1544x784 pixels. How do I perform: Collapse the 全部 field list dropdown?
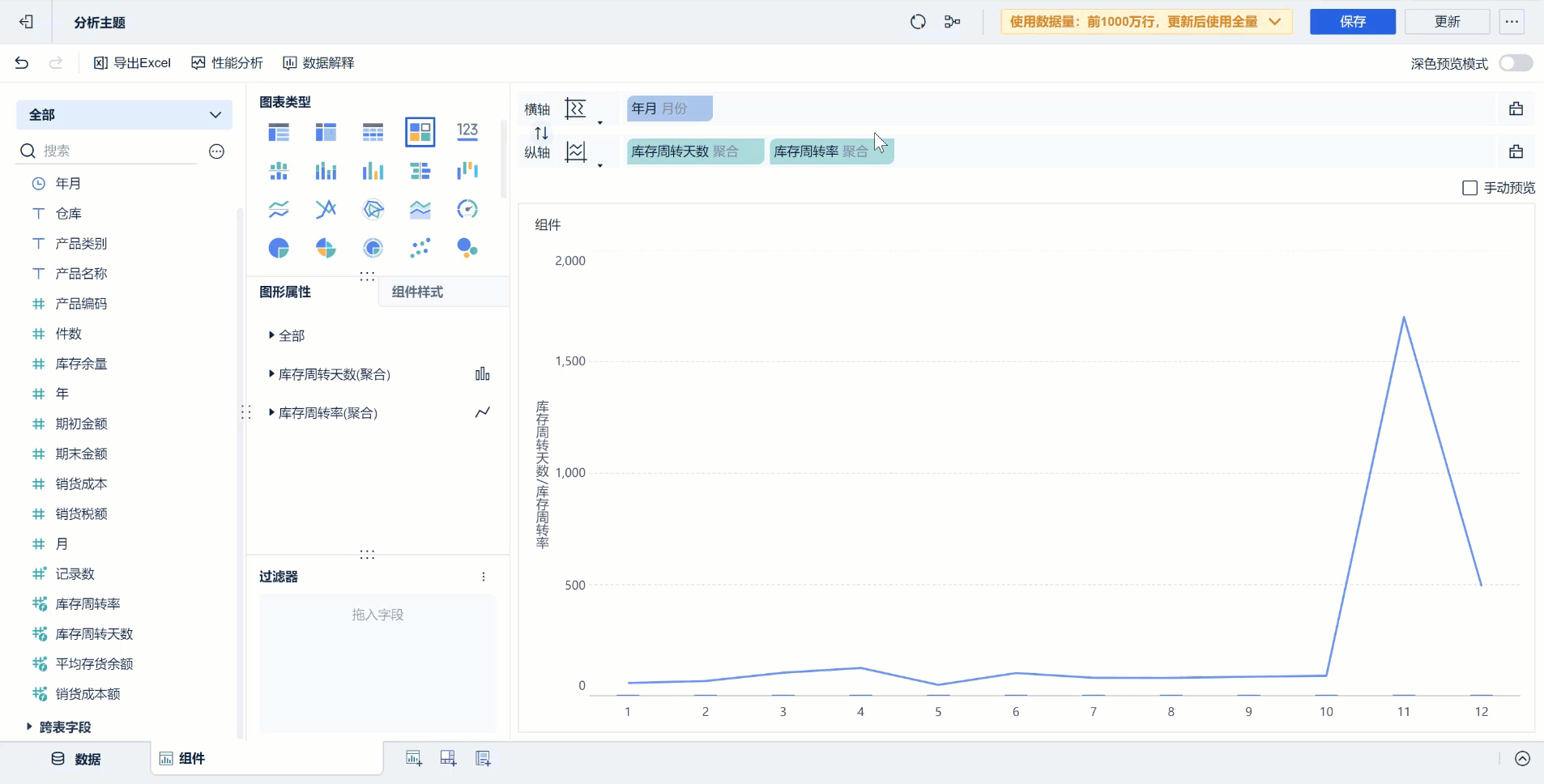click(x=215, y=114)
